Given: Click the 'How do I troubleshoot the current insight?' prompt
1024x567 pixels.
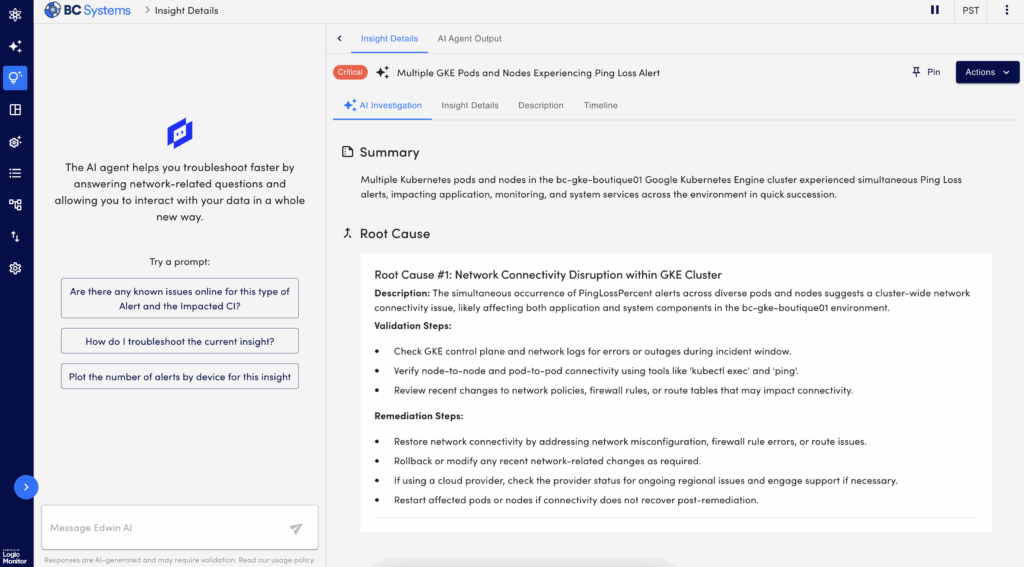Looking at the screenshot, I should coord(180,341).
